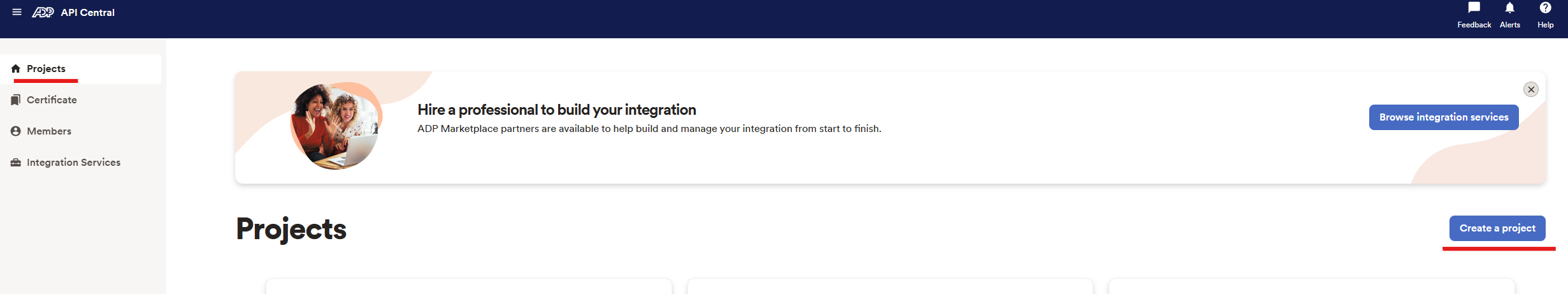Click the banner photo of two women
The width and height of the screenshot is (1568, 294).
(336, 126)
